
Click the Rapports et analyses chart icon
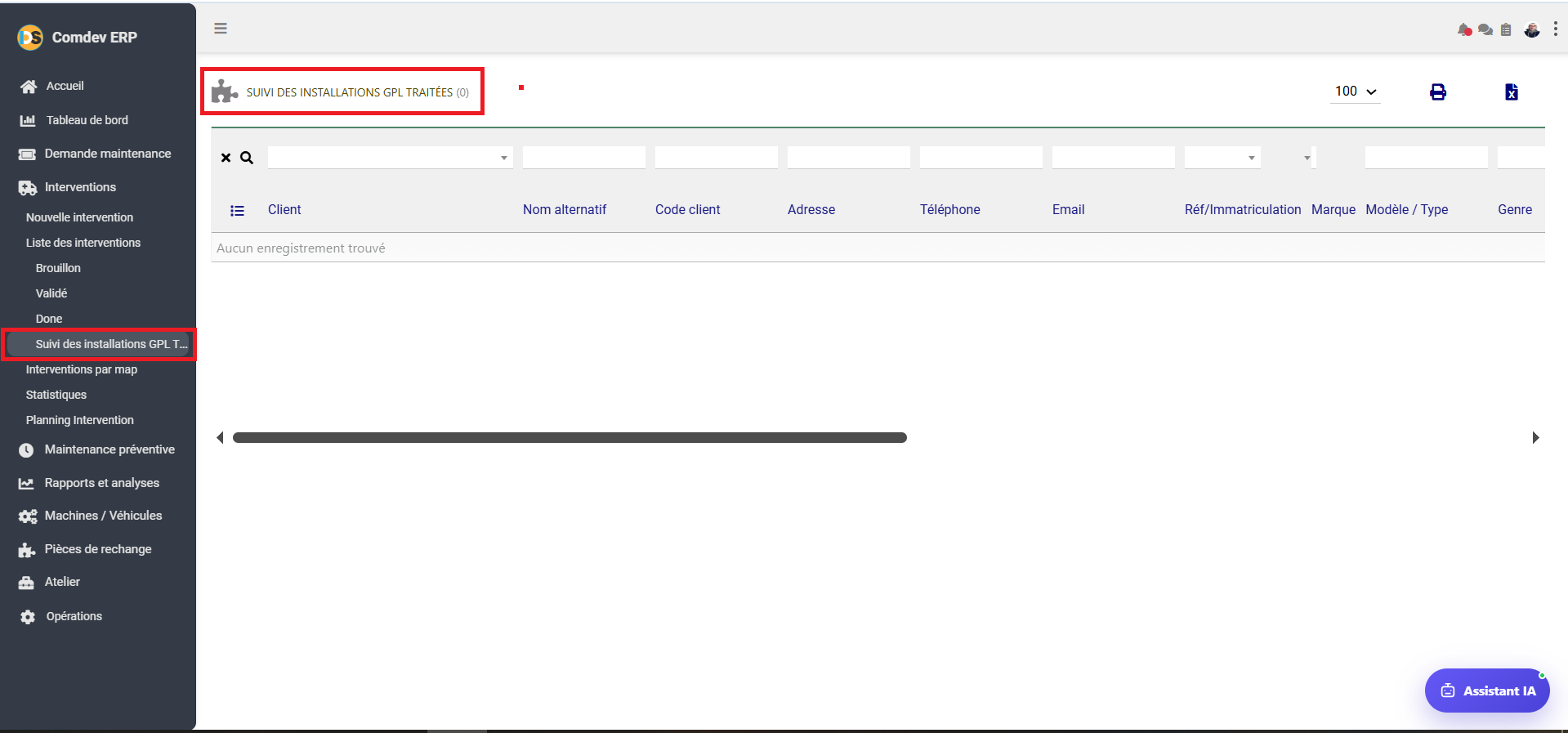coord(26,484)
